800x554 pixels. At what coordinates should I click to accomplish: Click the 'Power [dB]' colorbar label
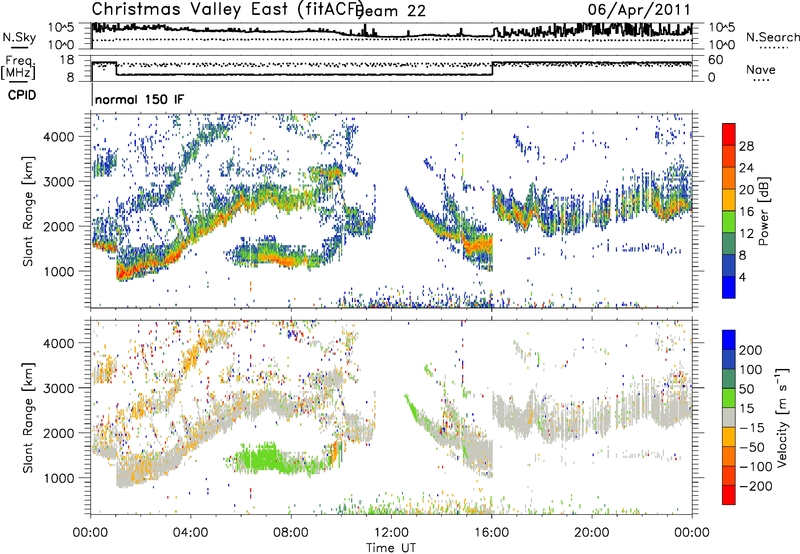764,211
